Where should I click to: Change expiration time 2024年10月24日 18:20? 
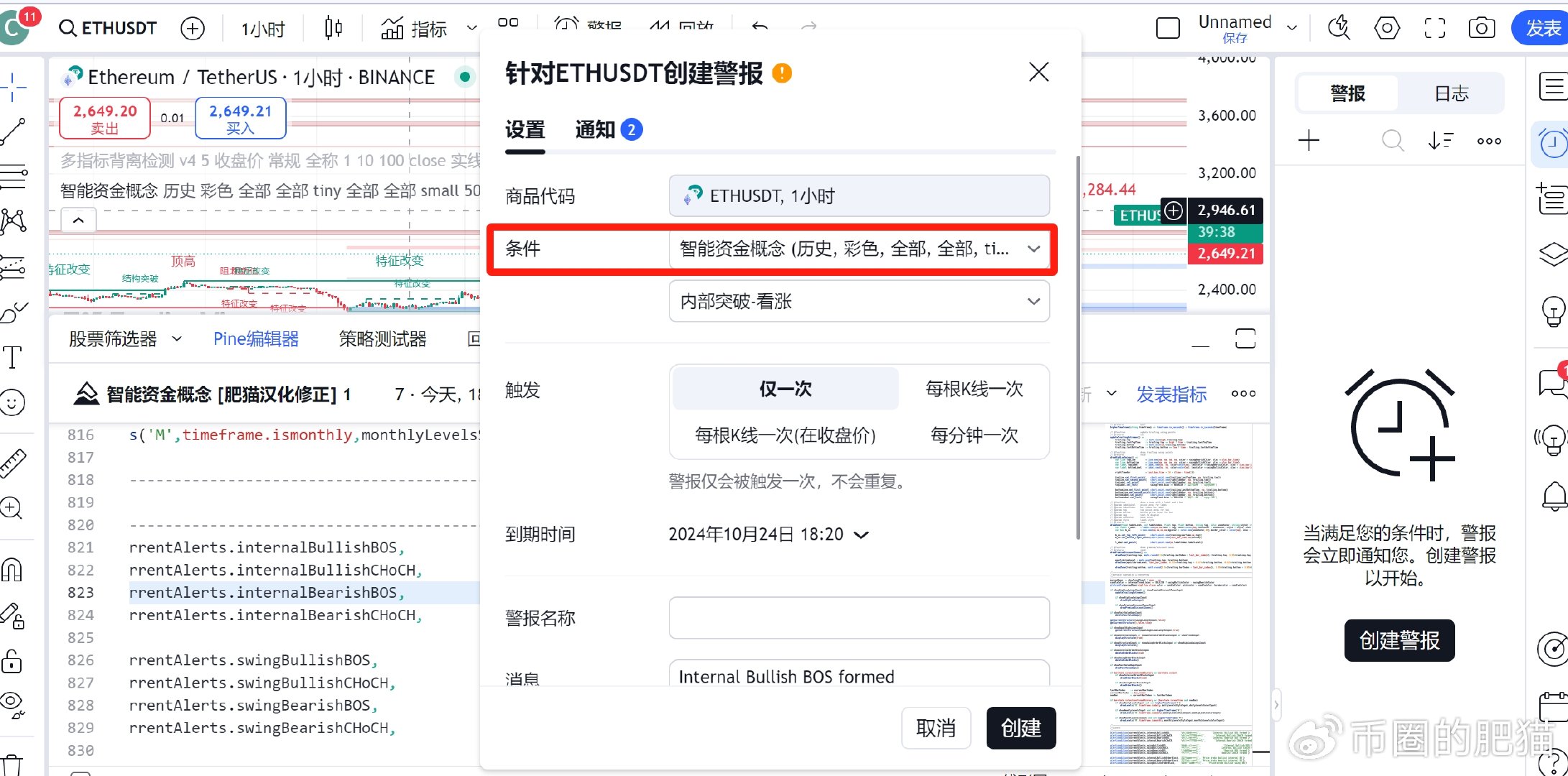point(768,535)
